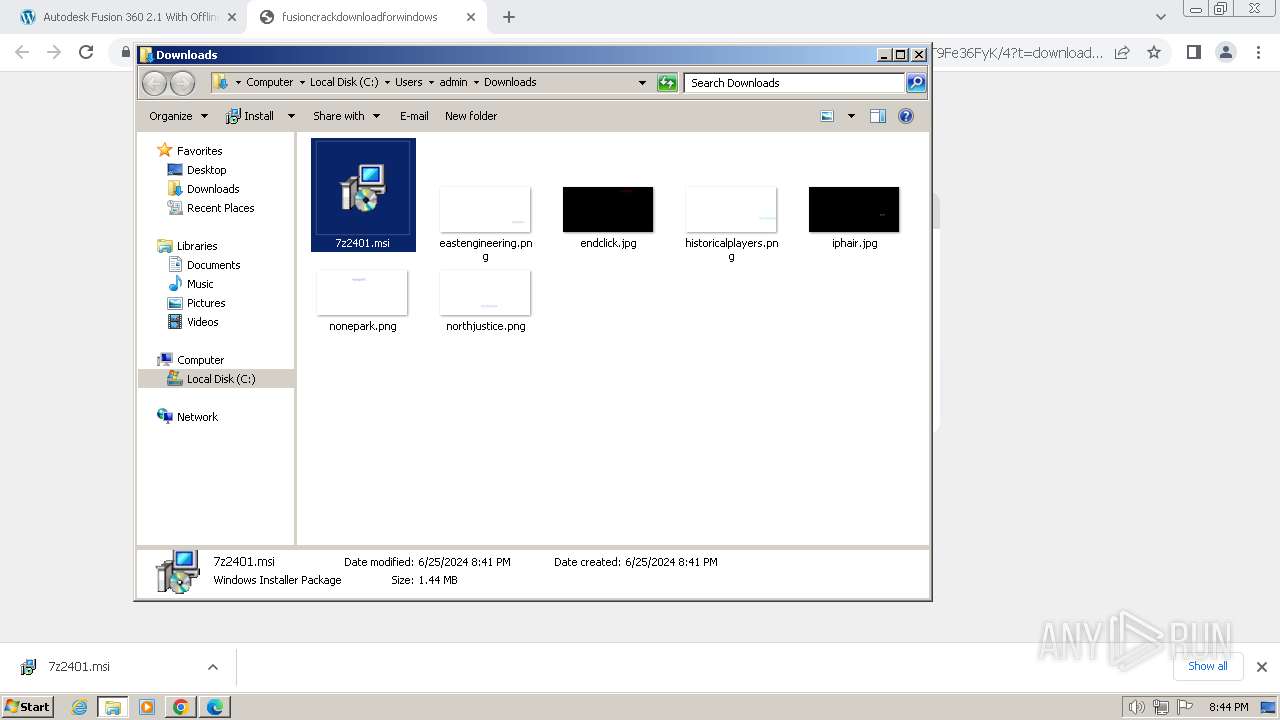Launch Internet Explorer from taskbar

(x=80, y=707)
